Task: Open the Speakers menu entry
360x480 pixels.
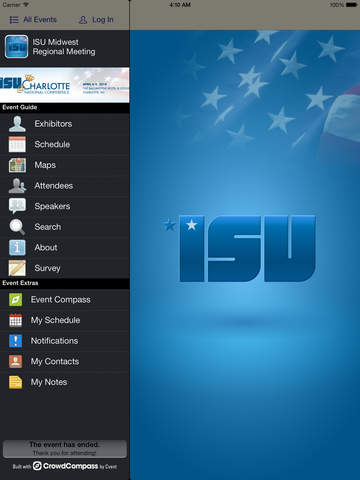Action: point(65,206)
